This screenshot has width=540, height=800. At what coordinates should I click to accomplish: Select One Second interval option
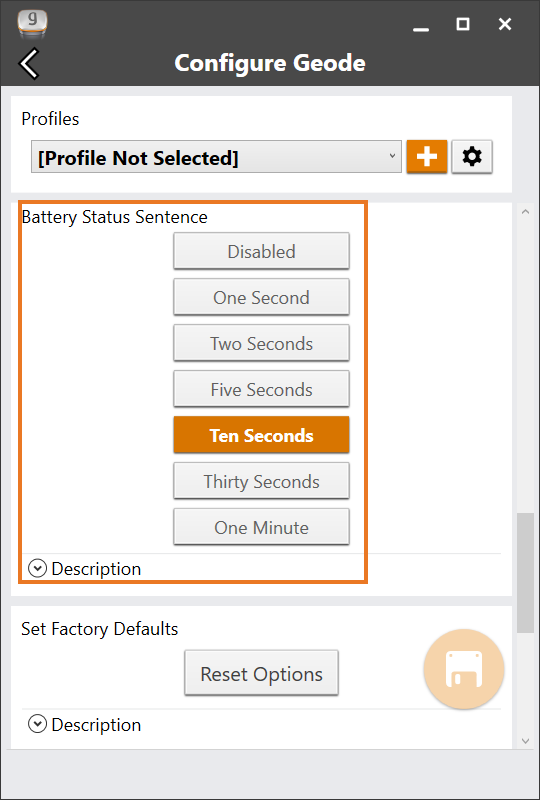tap(261, 297)
